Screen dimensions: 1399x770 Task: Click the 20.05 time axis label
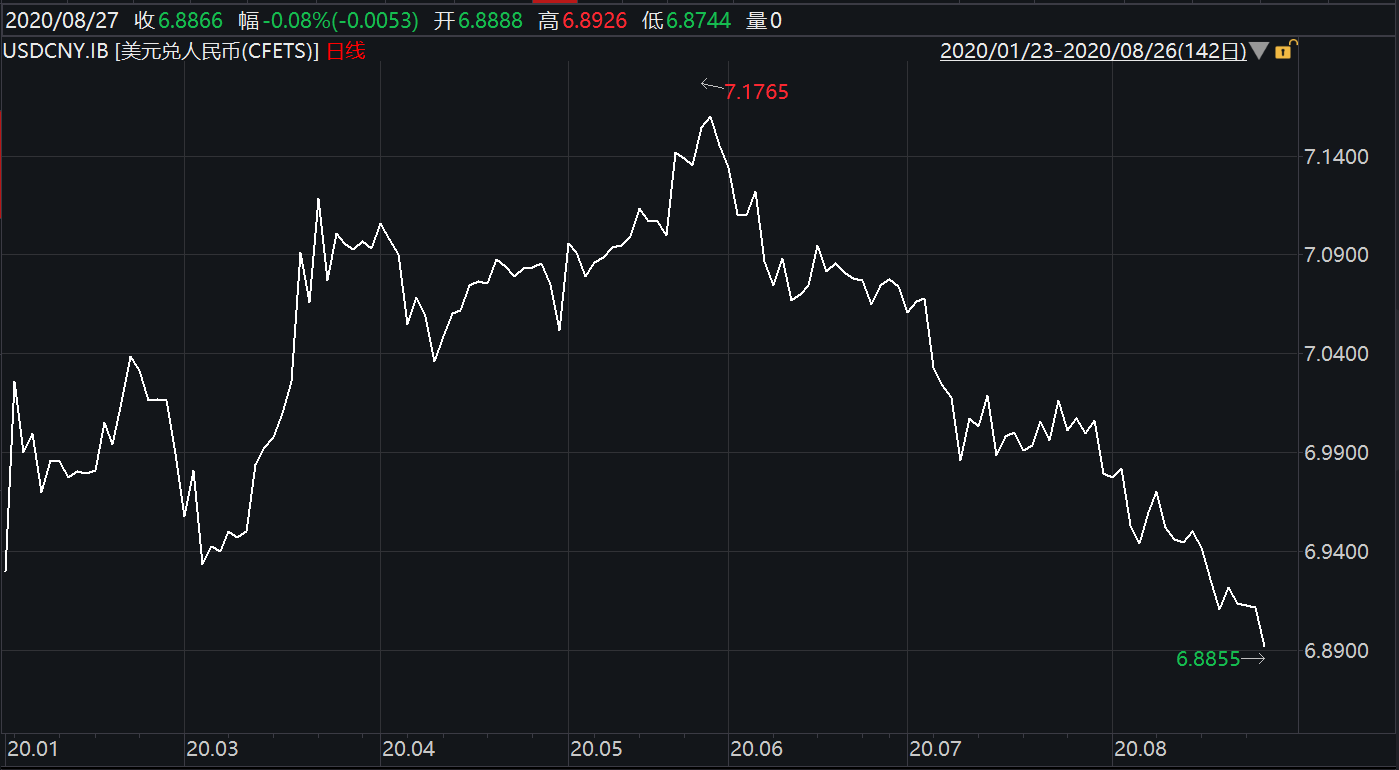click(597, 748)
